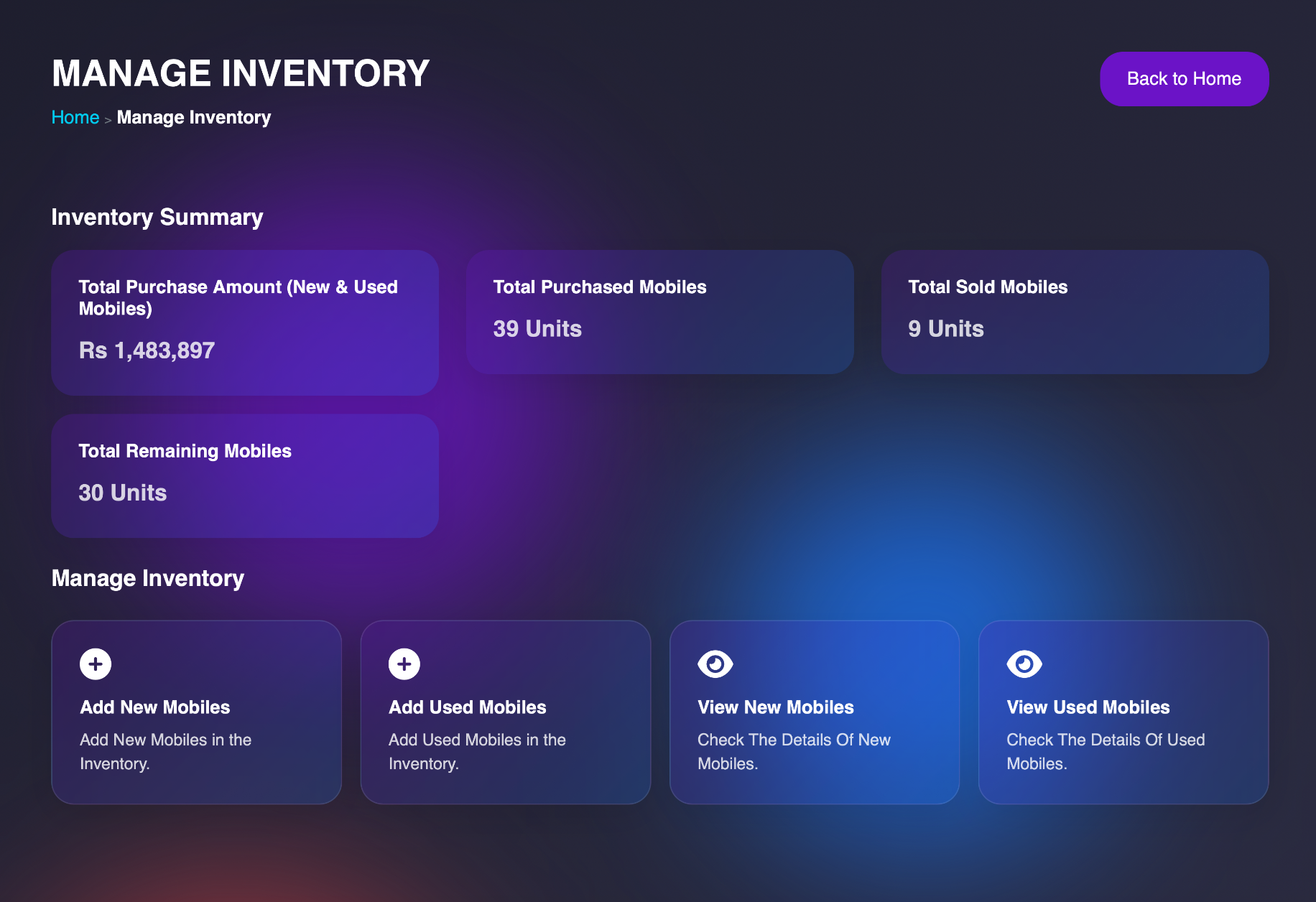Open the View Used Mobiles card
1316x902 pixels.
tap(1123, 712)
